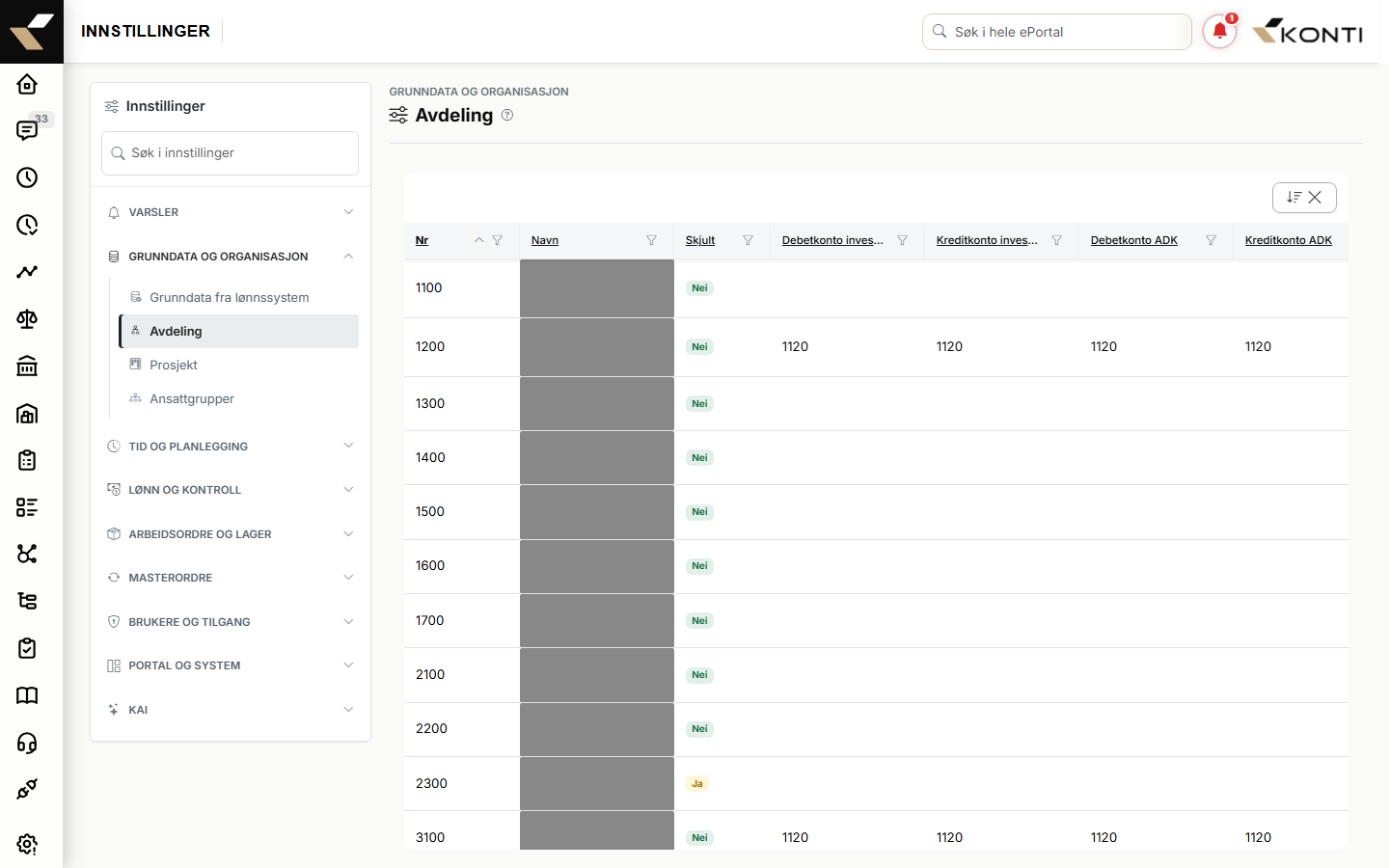The height and width of the screenshot is (868, 1389).
Task: Toggle the Navn column filter icon
Action: [651, 240]
